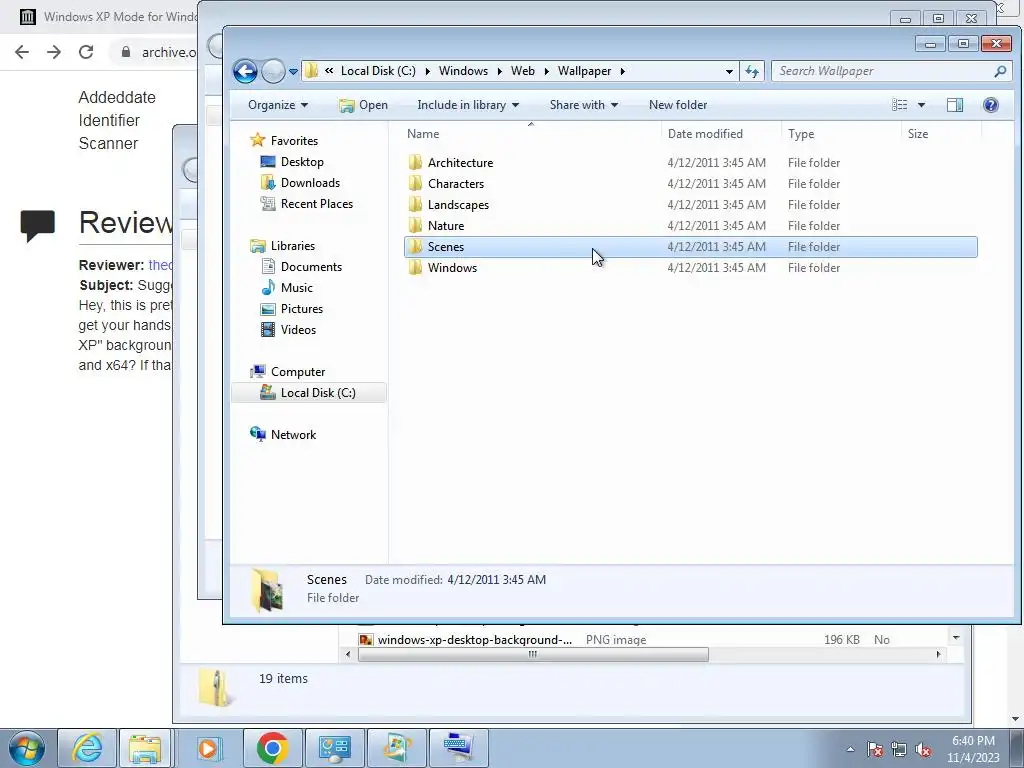Click Network in navigation pane

(x=293, y=435)
